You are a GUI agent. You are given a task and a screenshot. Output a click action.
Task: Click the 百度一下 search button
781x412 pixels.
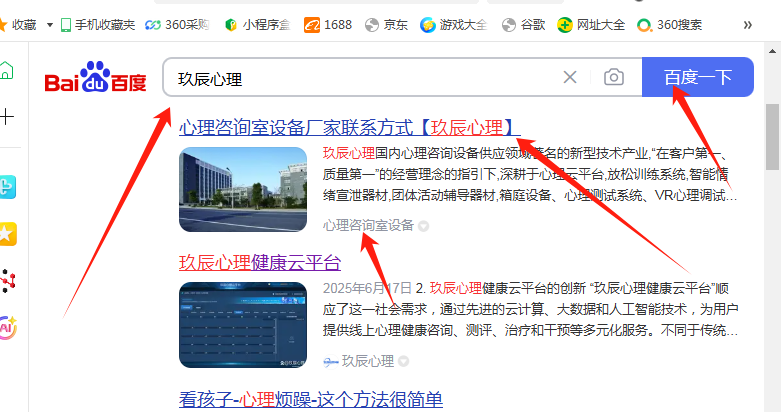pos(698,77)
